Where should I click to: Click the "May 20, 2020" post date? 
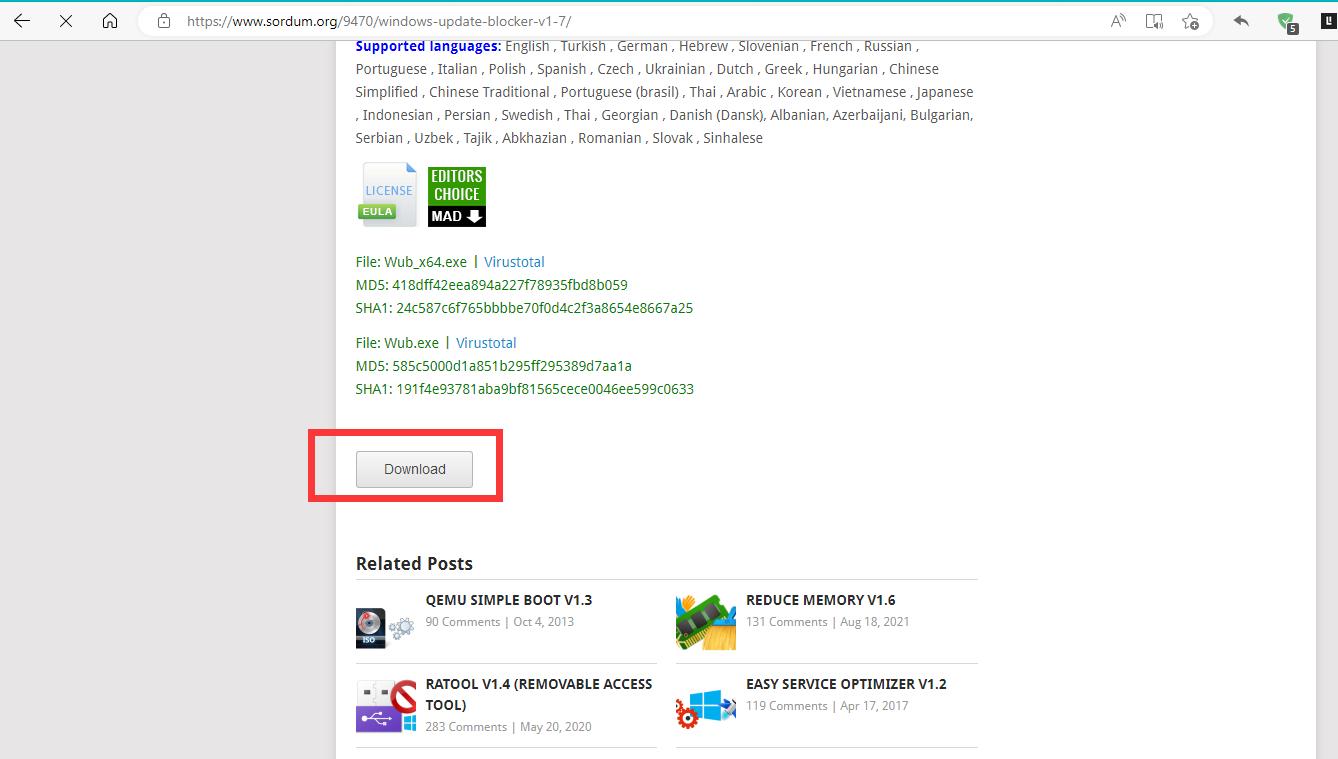click(x=556, y=727)
